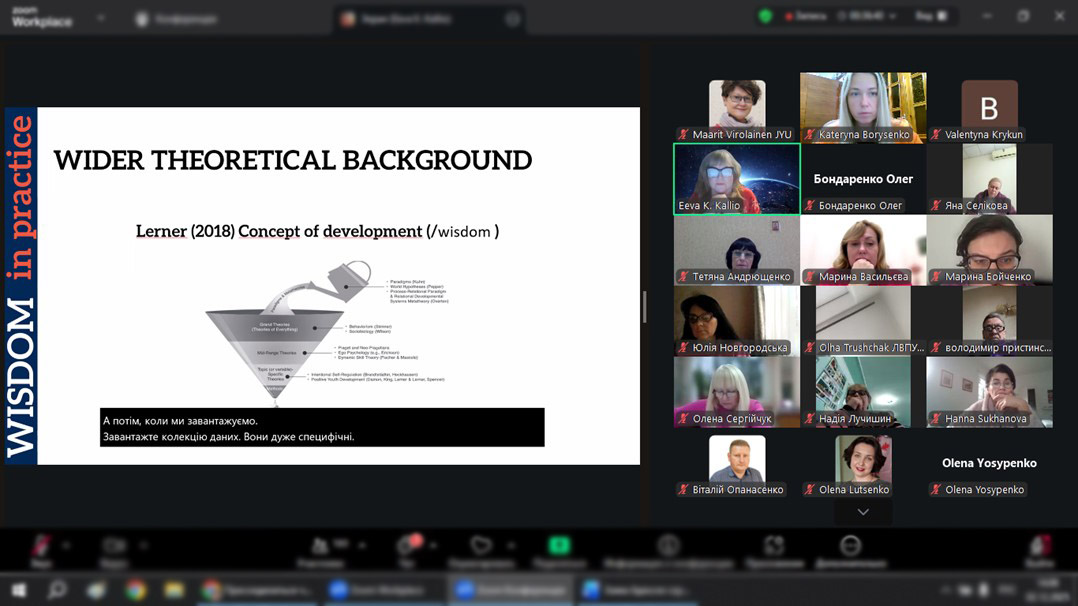Open the meeting information icon in toolbar
This screenshot has width=1078, height=606.
(x=668, y=547)
